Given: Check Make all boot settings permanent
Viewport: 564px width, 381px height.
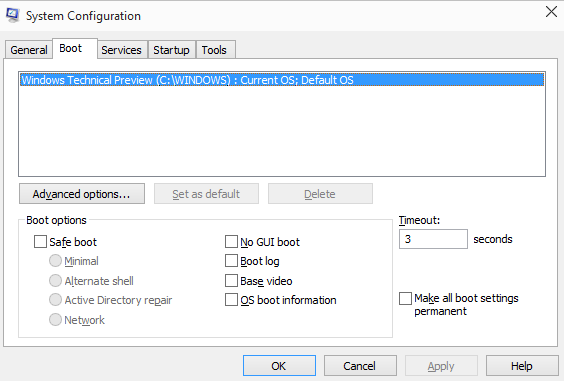Looking at the screenshot, I should tap(405, 298).
